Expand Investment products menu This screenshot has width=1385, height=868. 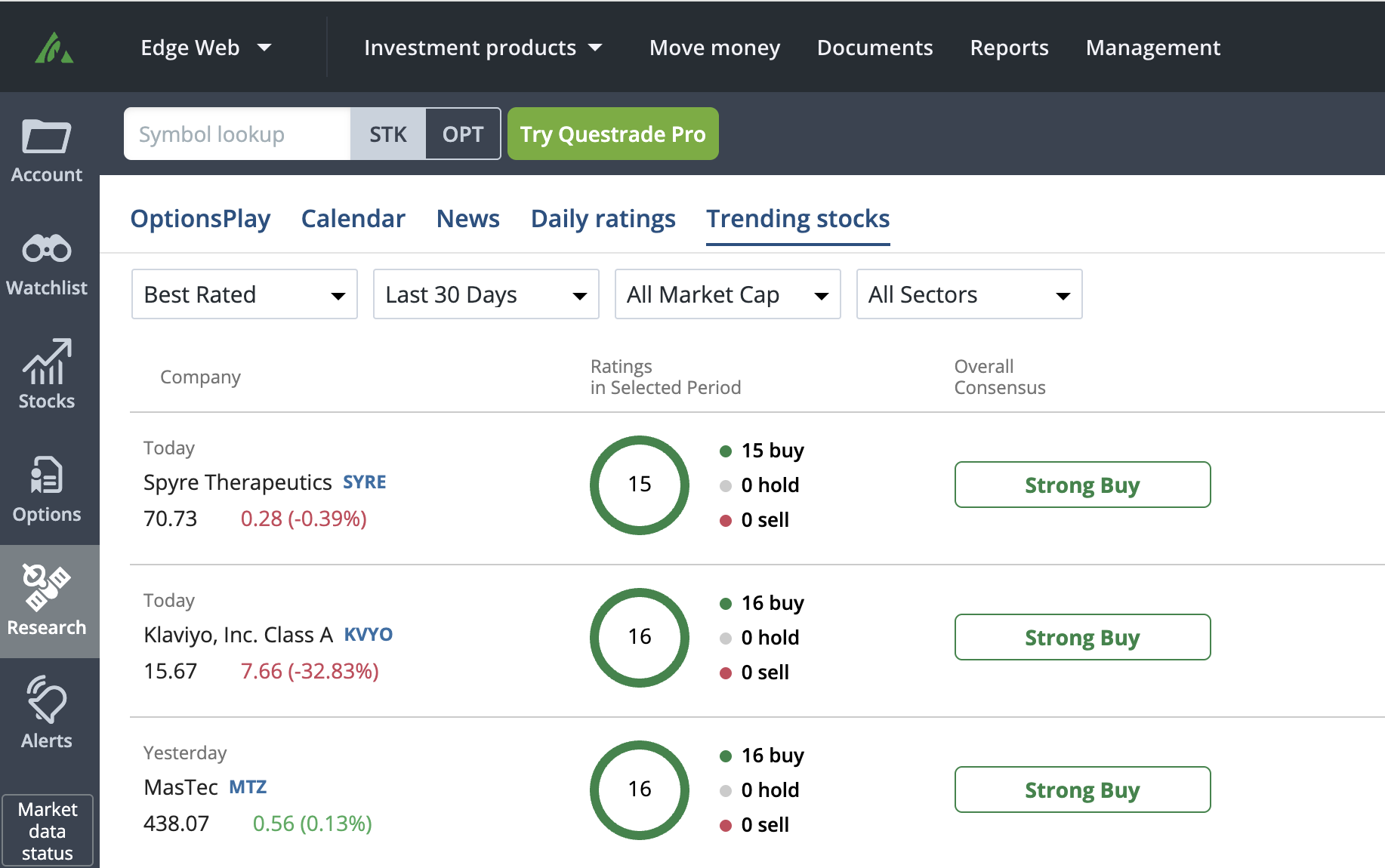[x=483, y=48]
